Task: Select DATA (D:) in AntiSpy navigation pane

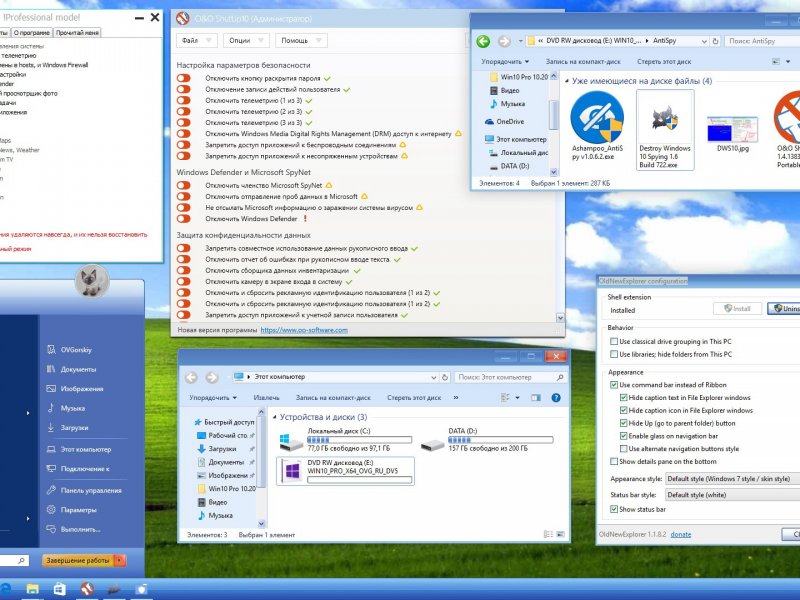Action: pyautogui.click(x=509, y=166)
